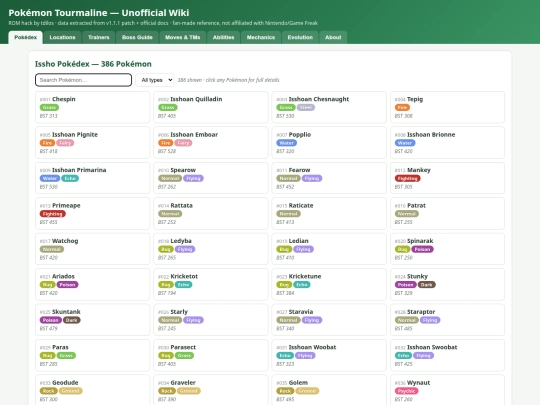Open the Locations tab
The image size is (540, 405).
pos(62,37)
